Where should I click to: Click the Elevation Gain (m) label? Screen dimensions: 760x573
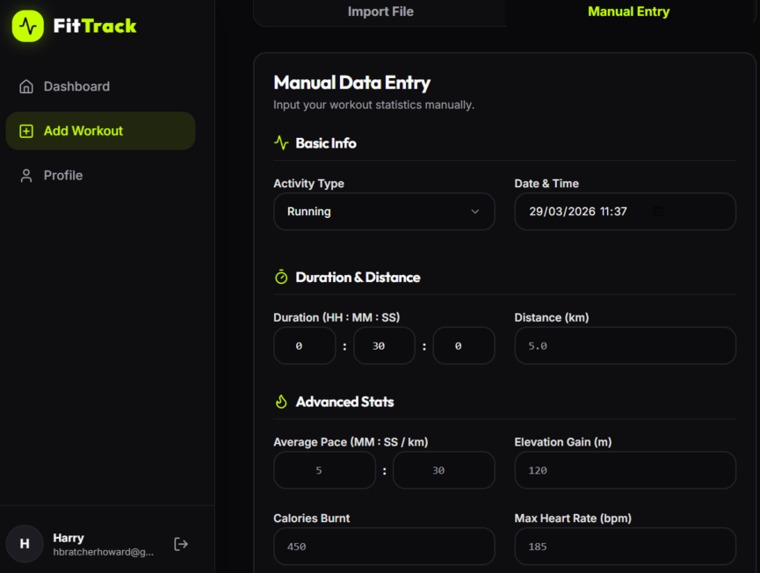tap(563, 442)
